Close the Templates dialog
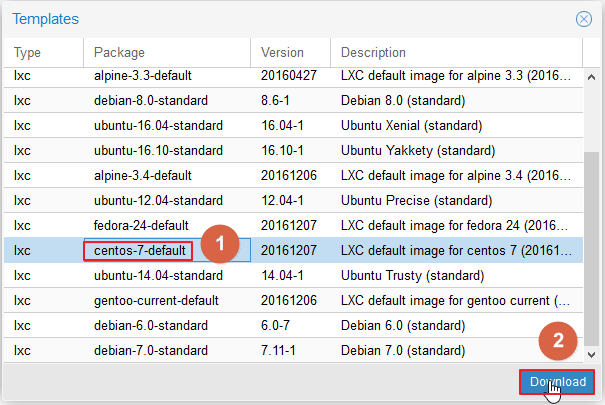Screen dimensions: 605x405 pyautogui.click(x=583, y=19)
